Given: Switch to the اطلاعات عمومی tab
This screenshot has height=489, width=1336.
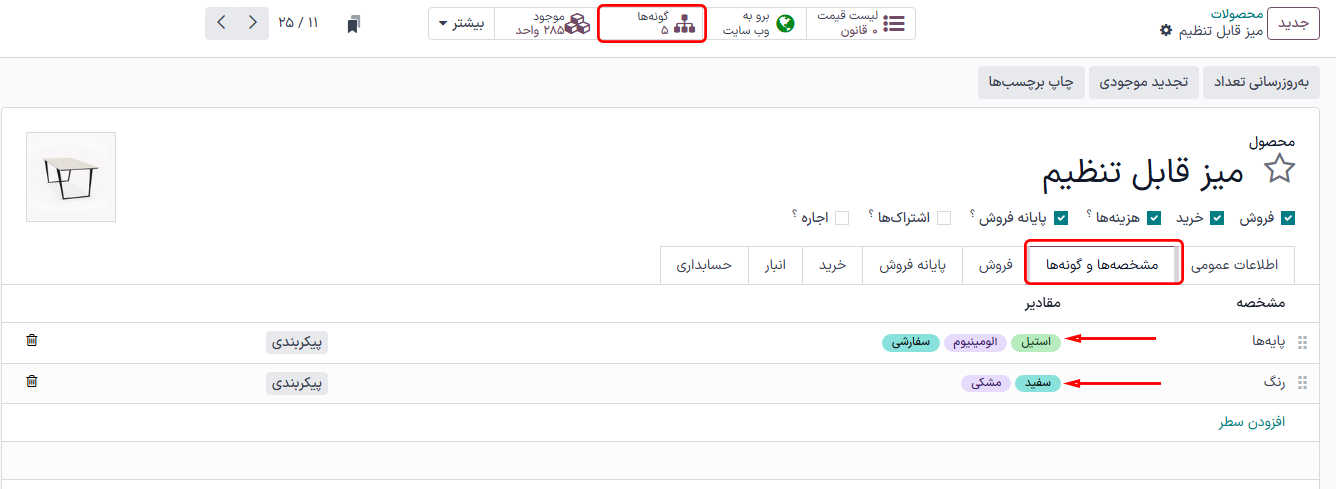Looking at the screenshot, I should point(1237,265).
